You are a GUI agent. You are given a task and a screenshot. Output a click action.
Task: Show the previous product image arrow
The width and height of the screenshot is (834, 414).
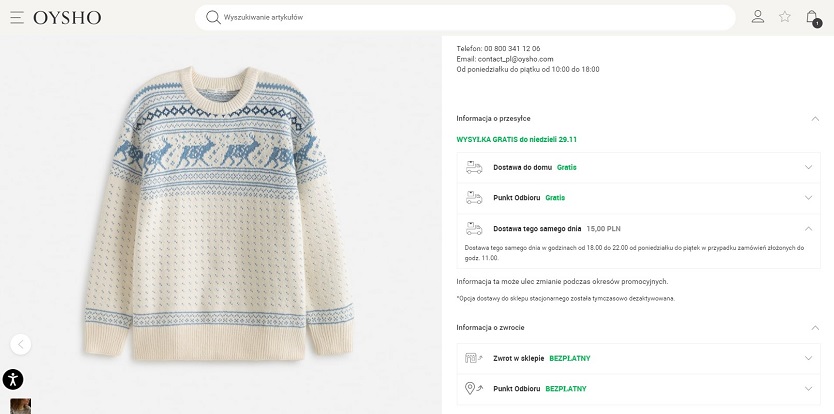click(21, 344)
